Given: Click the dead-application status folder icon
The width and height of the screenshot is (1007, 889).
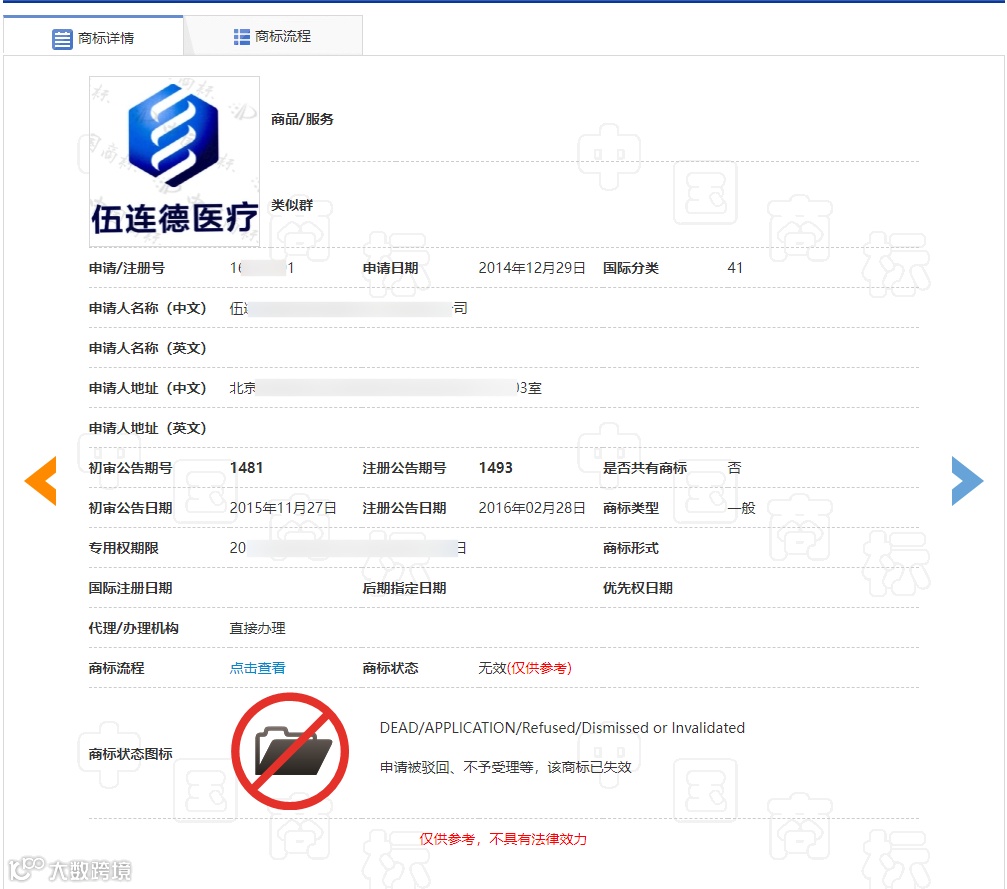Looking at the screenshot, I should [x=290, y=751].
